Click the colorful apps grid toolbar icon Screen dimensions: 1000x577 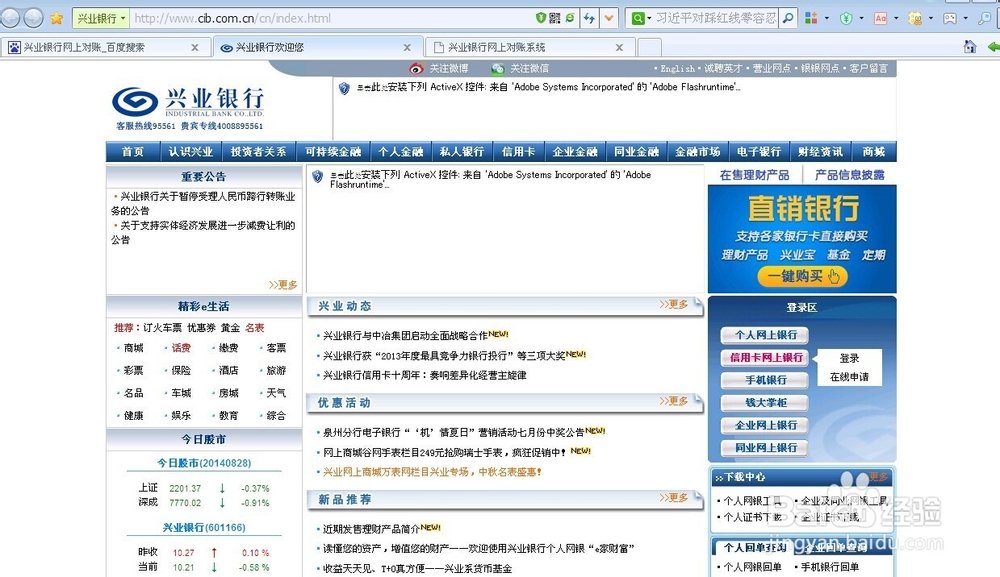[811, 18]
